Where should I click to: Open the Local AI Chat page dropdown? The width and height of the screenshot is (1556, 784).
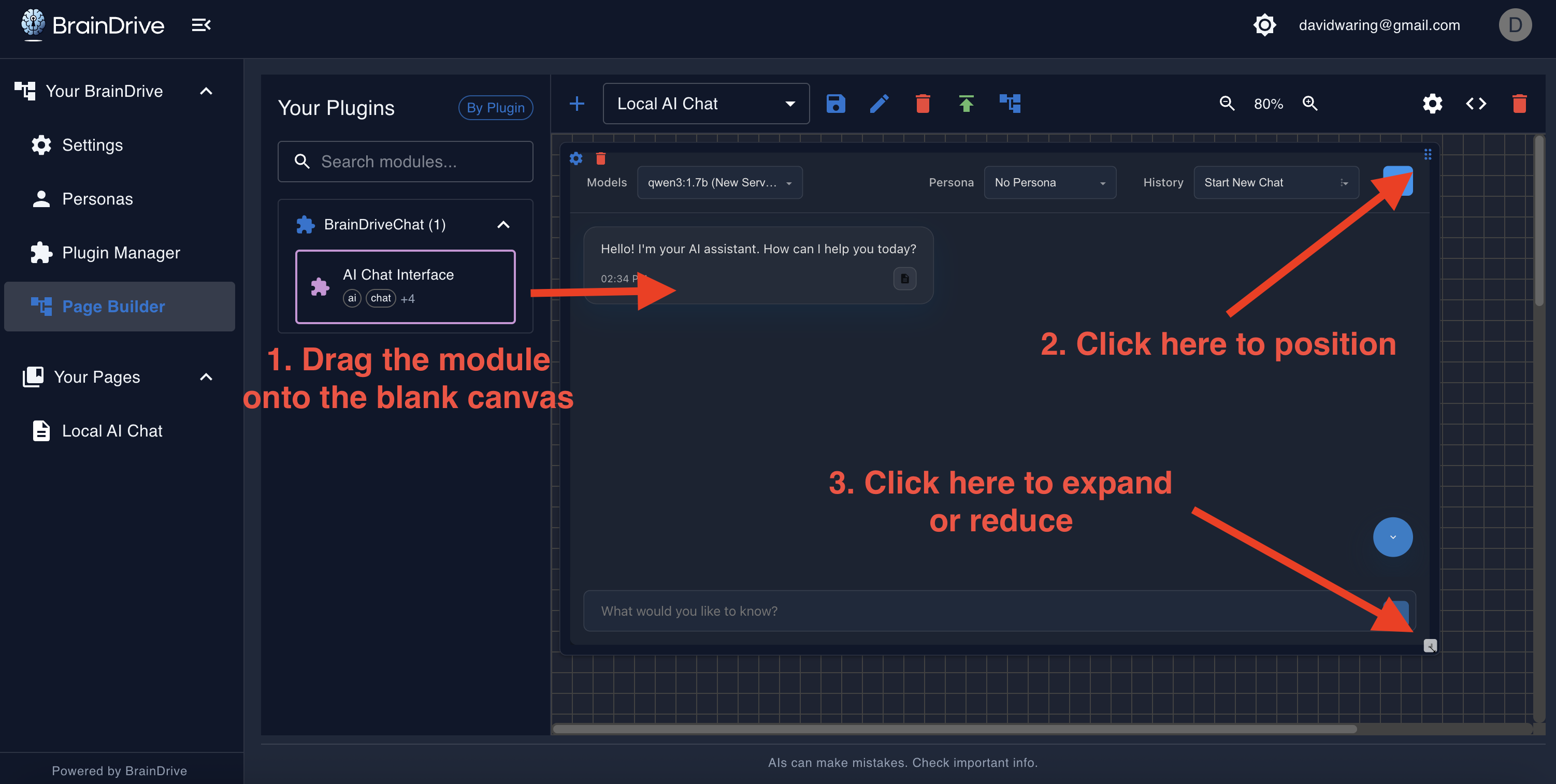(705, 104)
